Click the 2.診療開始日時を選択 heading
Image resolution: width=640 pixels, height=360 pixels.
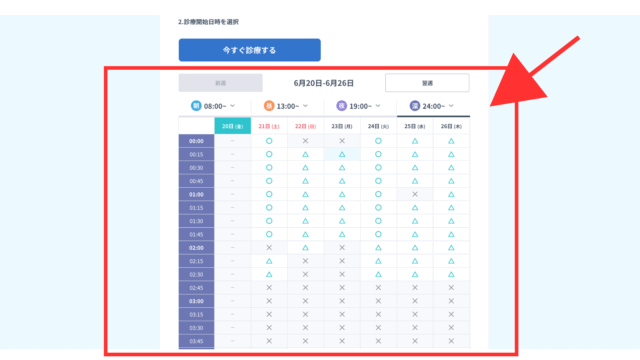[209, 22]
